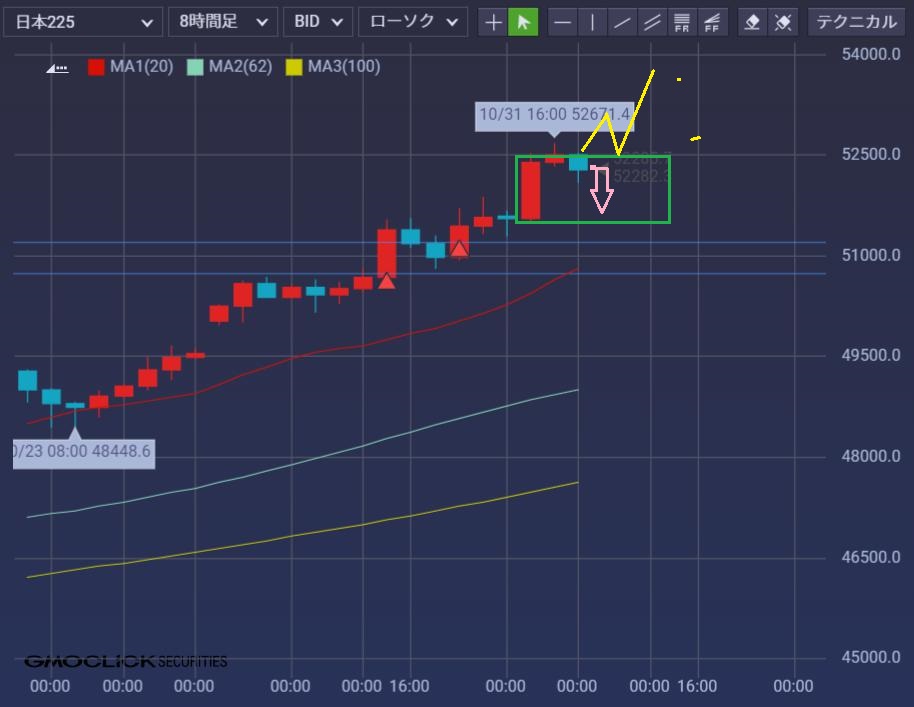914x707 pixels.
Task: Open the 日本225 symbol dropdown
Action: coord(82,22)
